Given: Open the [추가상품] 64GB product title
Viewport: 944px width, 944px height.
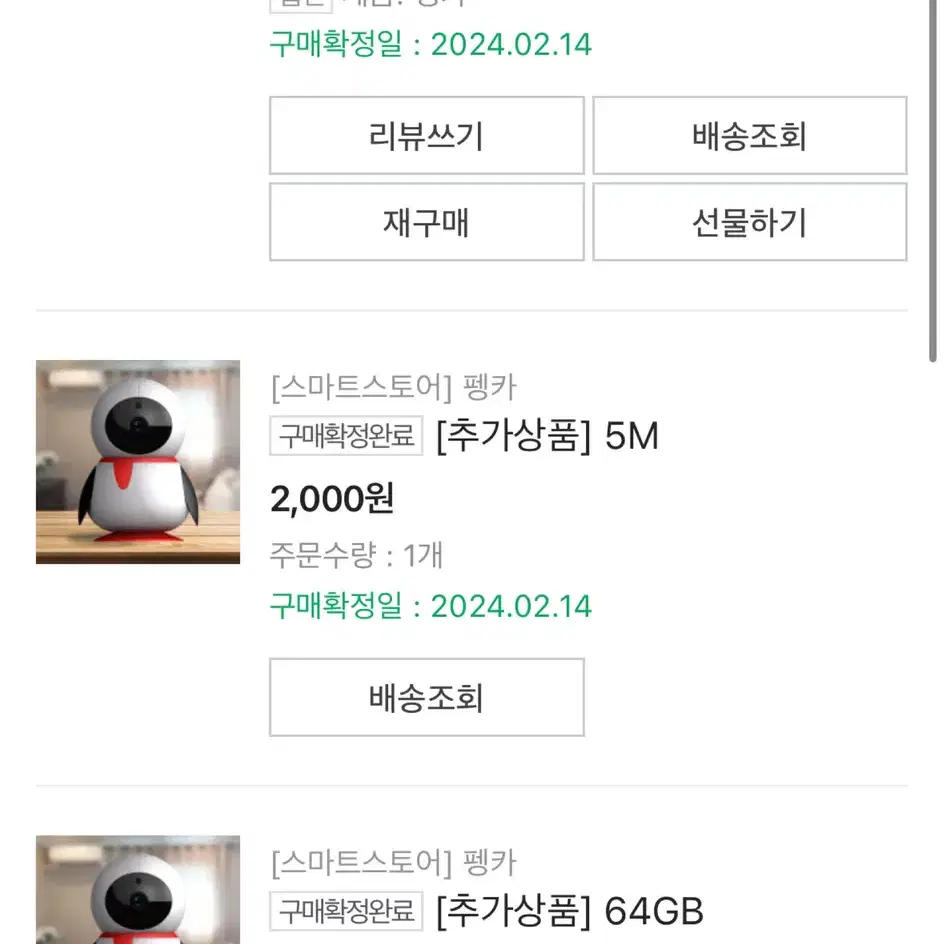Looking at the screenshot, I should pos(570,911).
